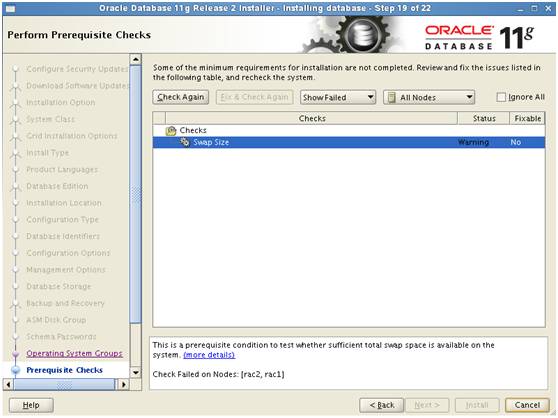
Task: Click the sidebar scroll down arrow
Action: [x=136, y=372]
